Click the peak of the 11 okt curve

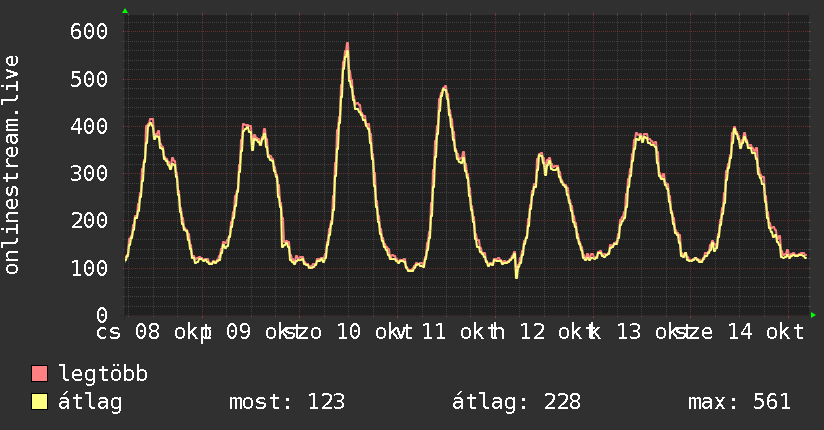coord(445,88)
